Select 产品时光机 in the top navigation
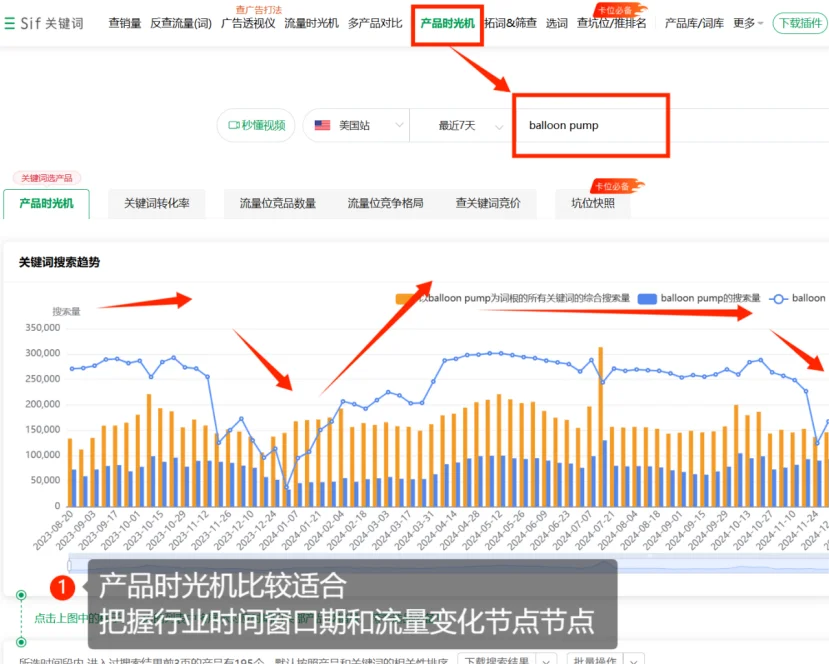829x664 pixels. (447, 23)
